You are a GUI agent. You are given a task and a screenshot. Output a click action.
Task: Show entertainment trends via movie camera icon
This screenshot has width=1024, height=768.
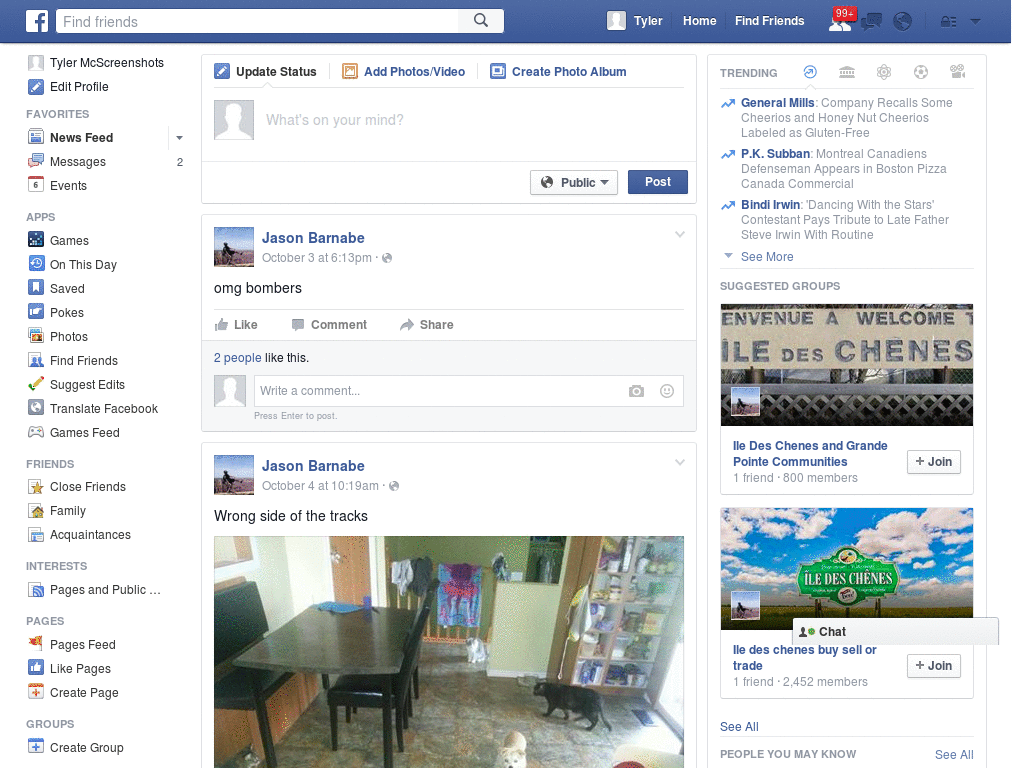(958, 72)
